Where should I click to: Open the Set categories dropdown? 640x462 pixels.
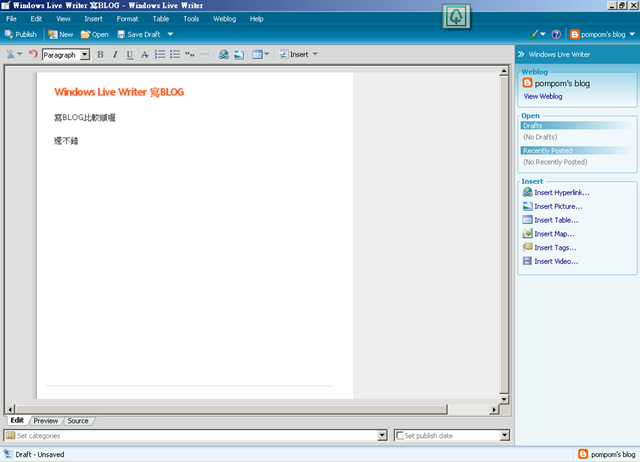382,435
